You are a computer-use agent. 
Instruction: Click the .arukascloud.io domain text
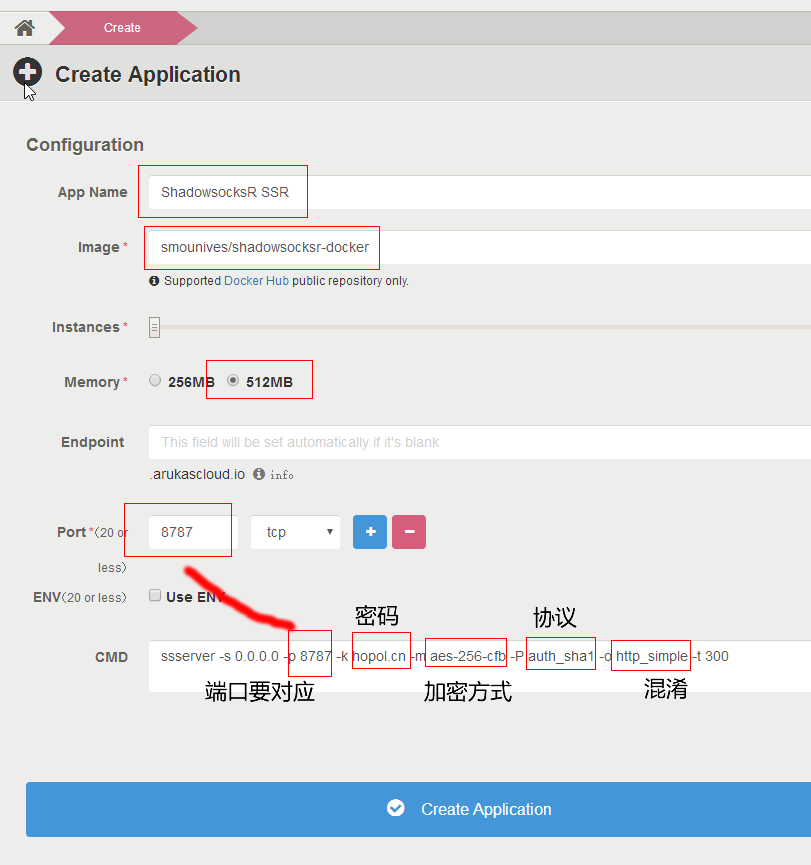[x=197, y=474]
